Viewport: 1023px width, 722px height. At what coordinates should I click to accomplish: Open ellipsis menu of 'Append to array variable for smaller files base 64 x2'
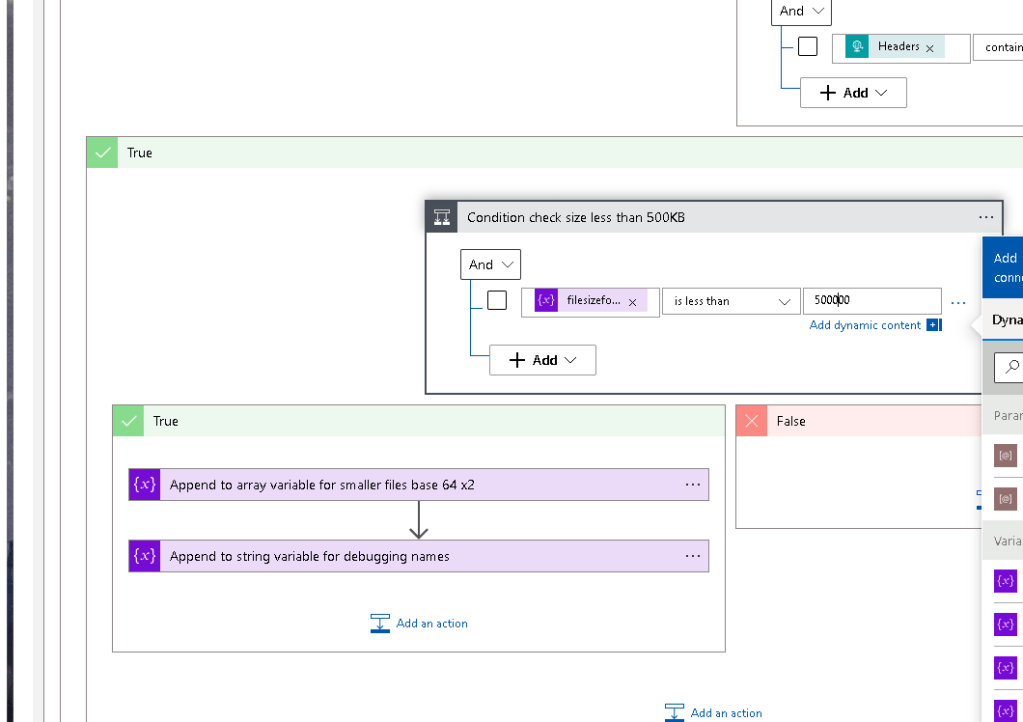692,485
